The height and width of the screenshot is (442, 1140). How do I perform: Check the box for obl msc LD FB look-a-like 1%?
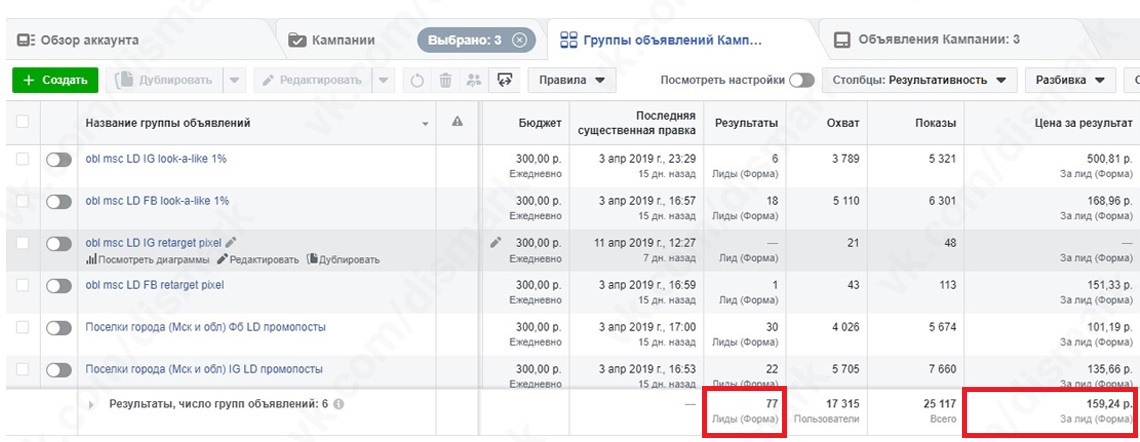[x=22, y=201]
